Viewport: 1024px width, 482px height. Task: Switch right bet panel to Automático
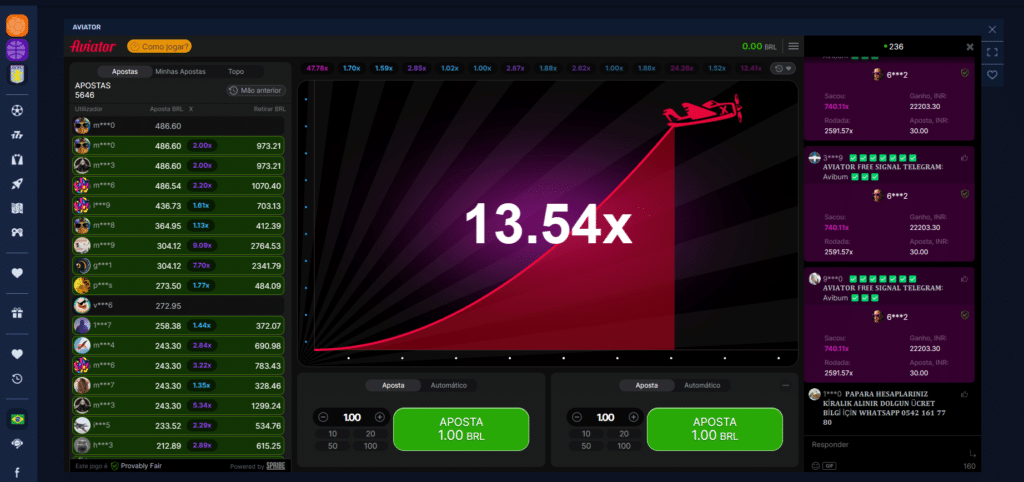[702, 385]
